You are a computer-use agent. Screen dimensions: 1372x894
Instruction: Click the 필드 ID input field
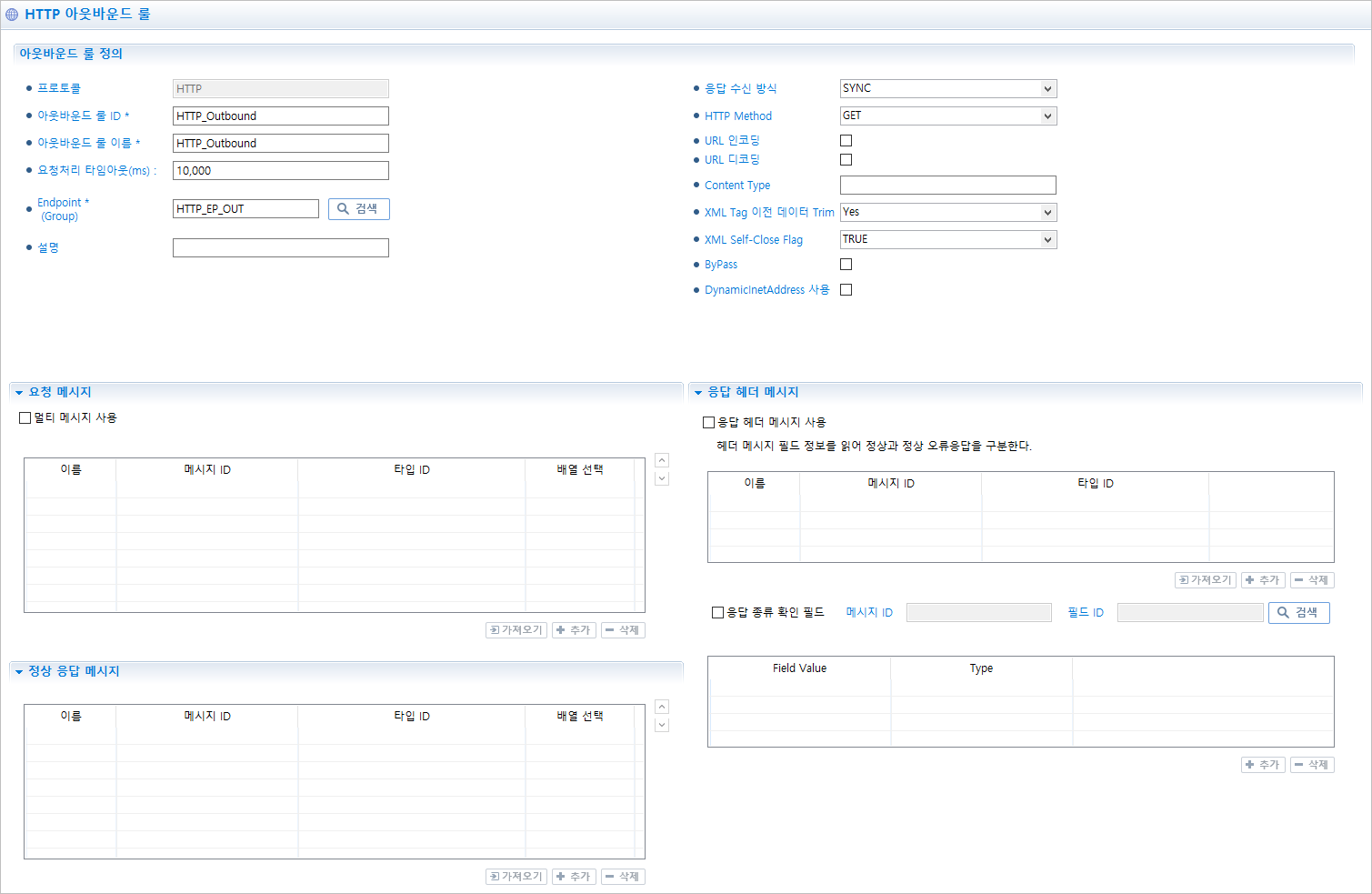pos(1190,612)
